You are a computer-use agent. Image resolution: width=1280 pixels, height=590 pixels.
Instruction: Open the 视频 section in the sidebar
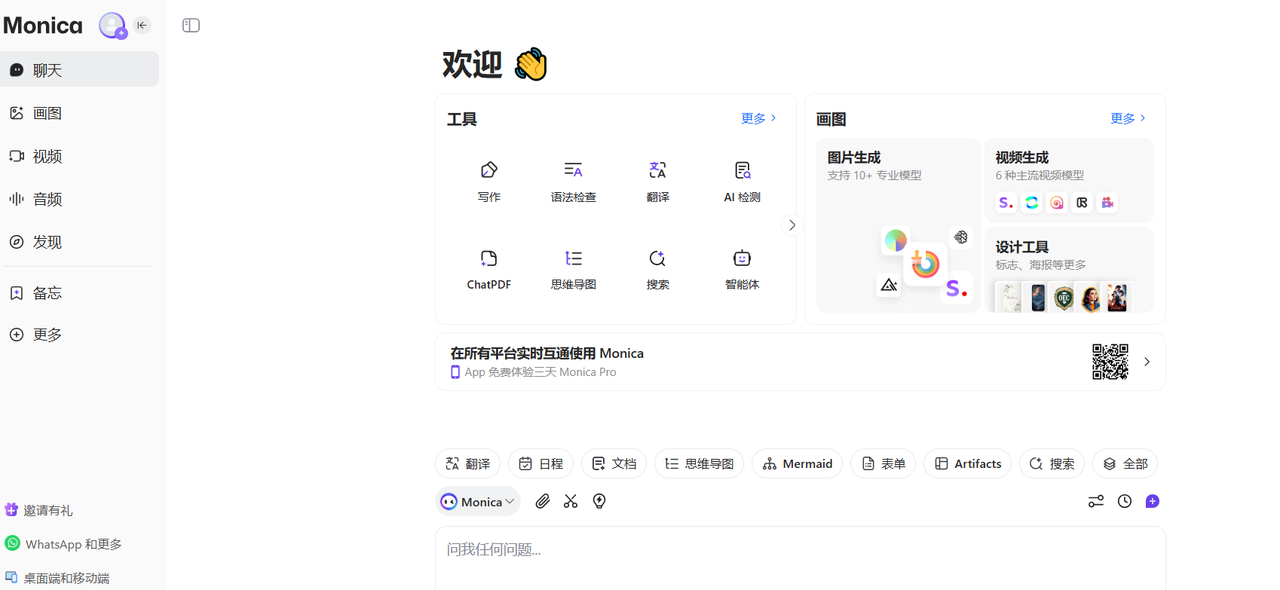[79, 156]
